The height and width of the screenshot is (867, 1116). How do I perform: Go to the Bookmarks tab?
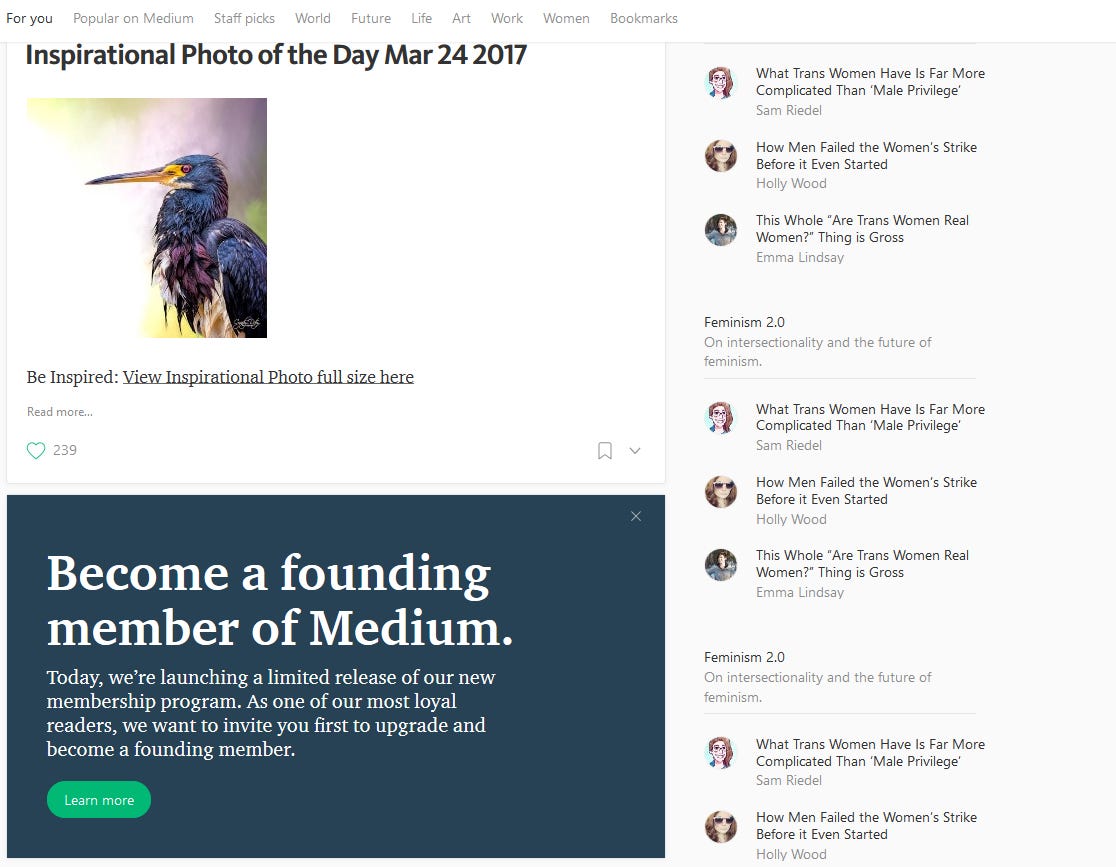tap(643, 19)
